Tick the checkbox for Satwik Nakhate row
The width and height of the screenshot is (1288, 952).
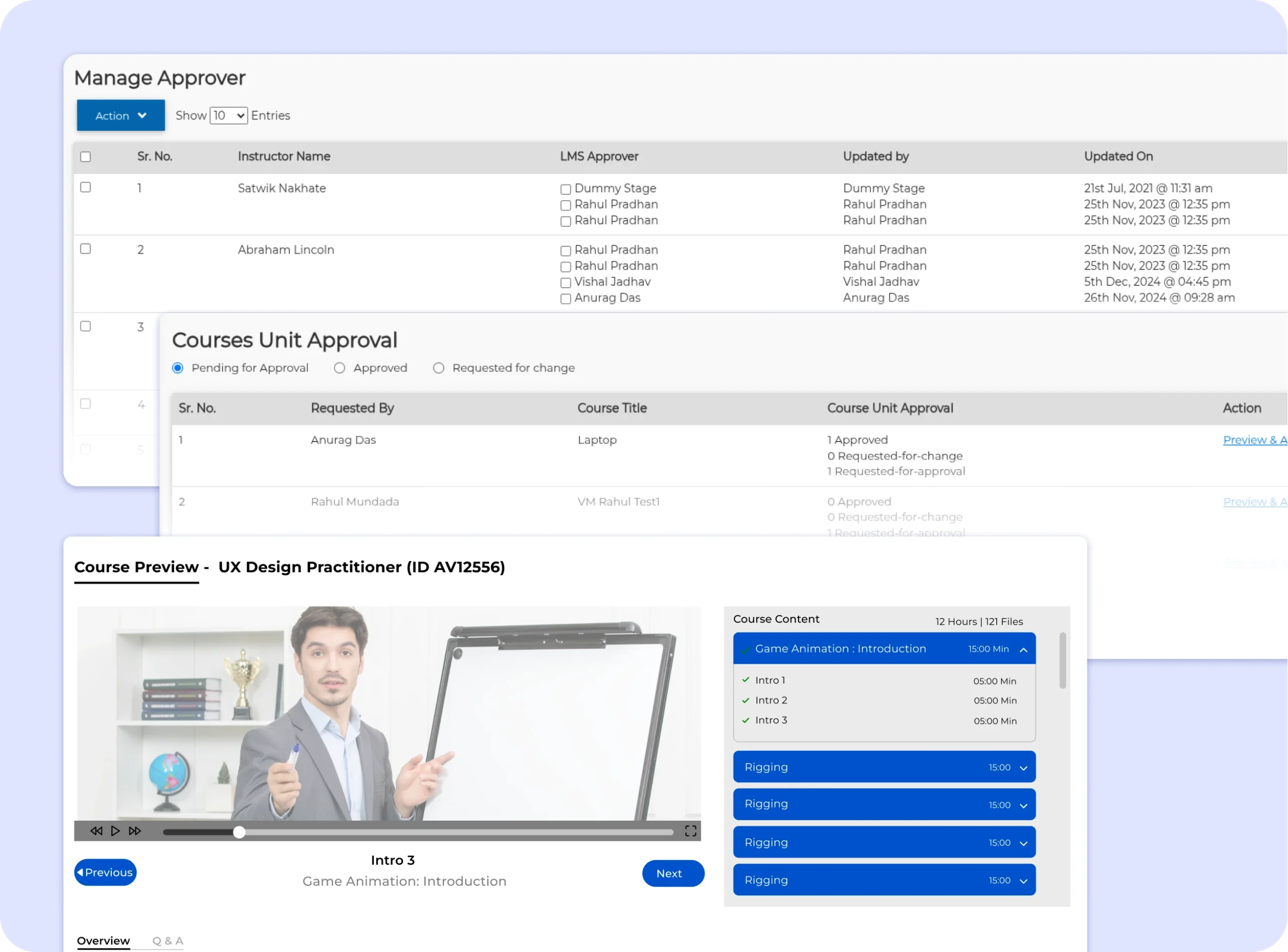[86, 187]
